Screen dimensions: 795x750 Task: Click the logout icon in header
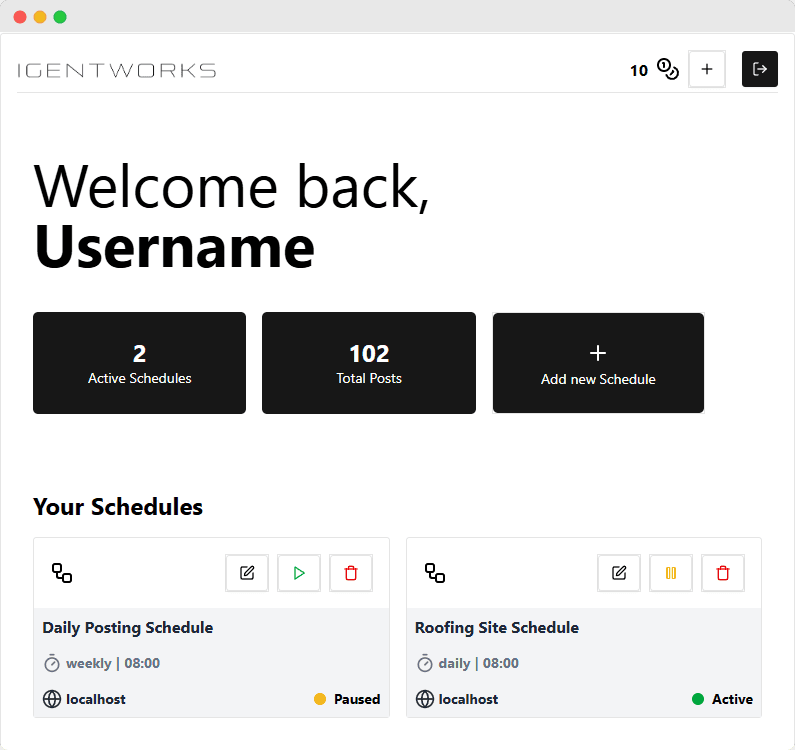[759, 69]
